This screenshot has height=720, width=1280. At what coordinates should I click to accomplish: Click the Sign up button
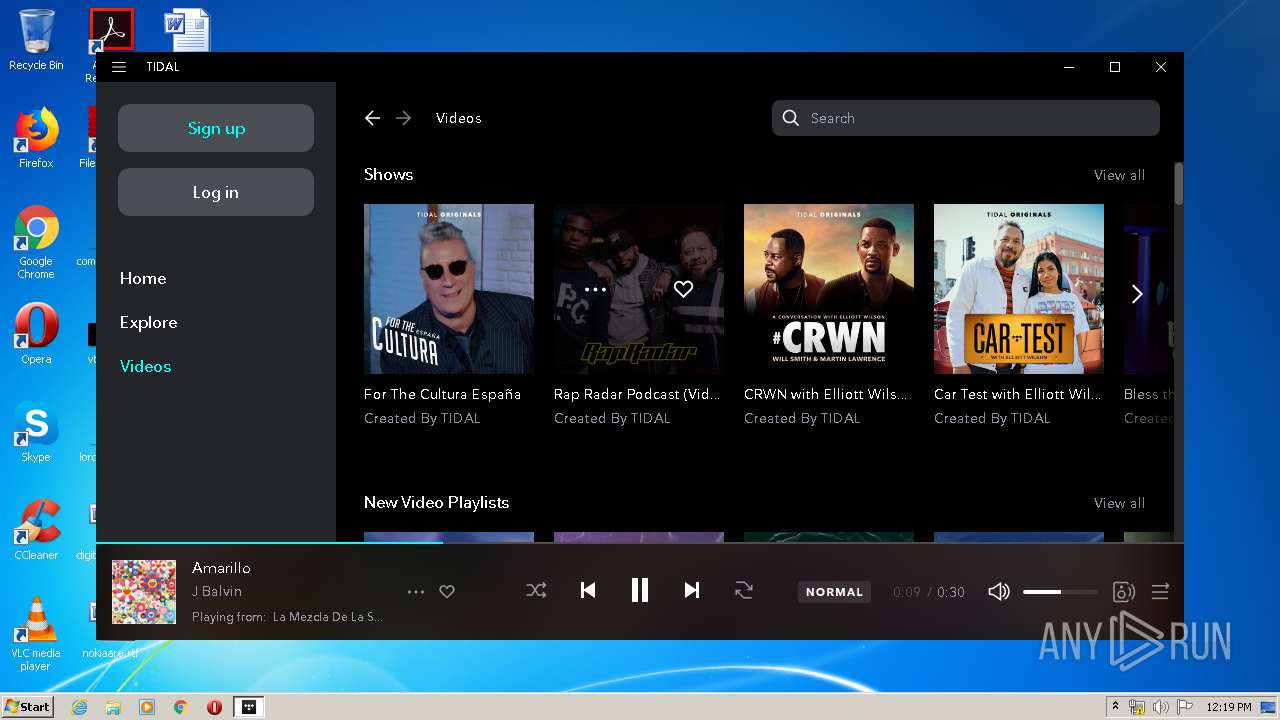point(216,128)
